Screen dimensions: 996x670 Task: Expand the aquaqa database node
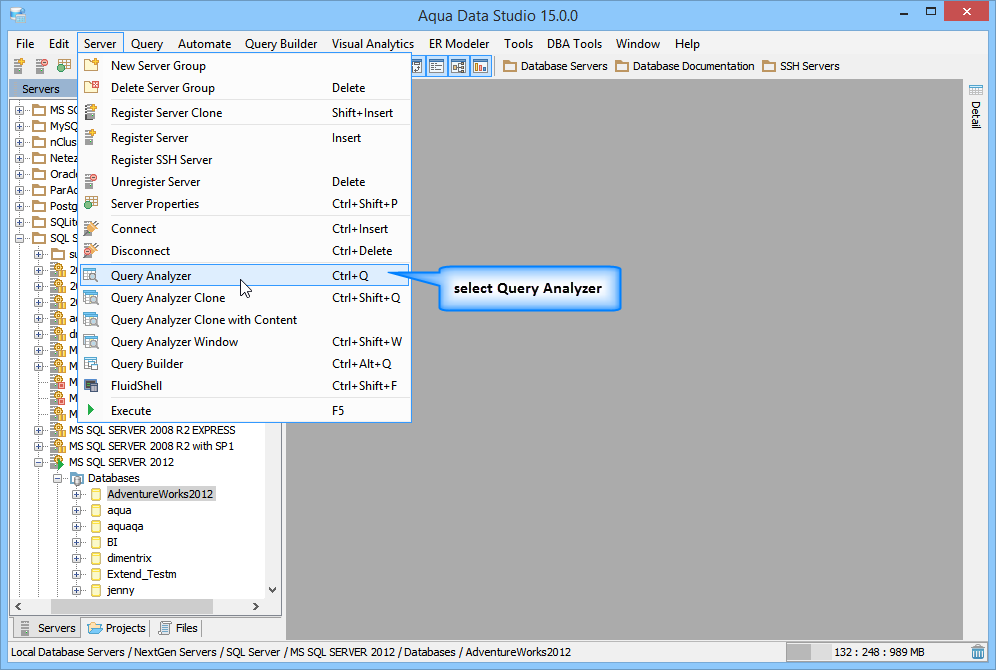(76, 526)
